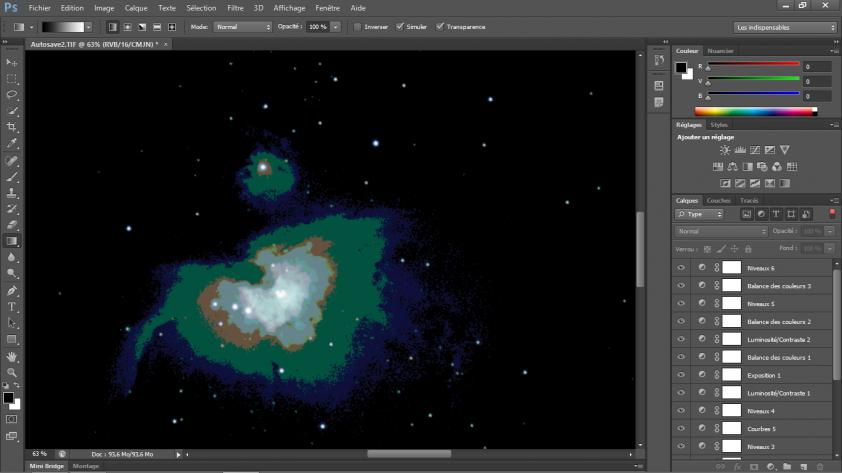
Task: Open the gradient picker arrow
Action: tap(89, 27)
